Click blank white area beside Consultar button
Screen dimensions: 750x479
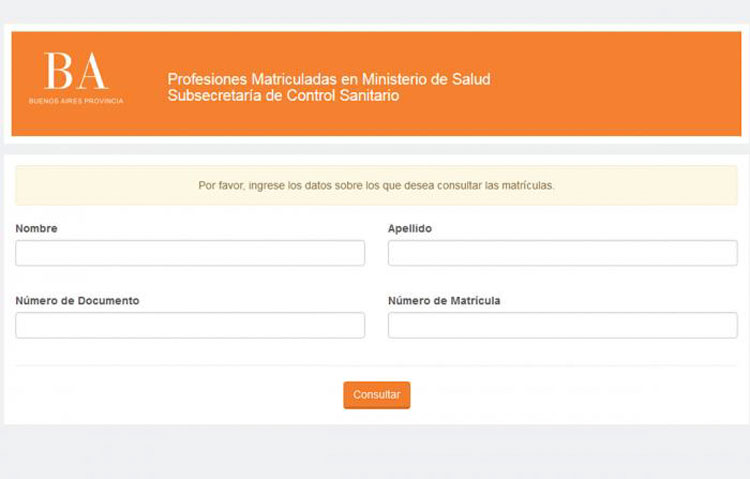point(574,395)
